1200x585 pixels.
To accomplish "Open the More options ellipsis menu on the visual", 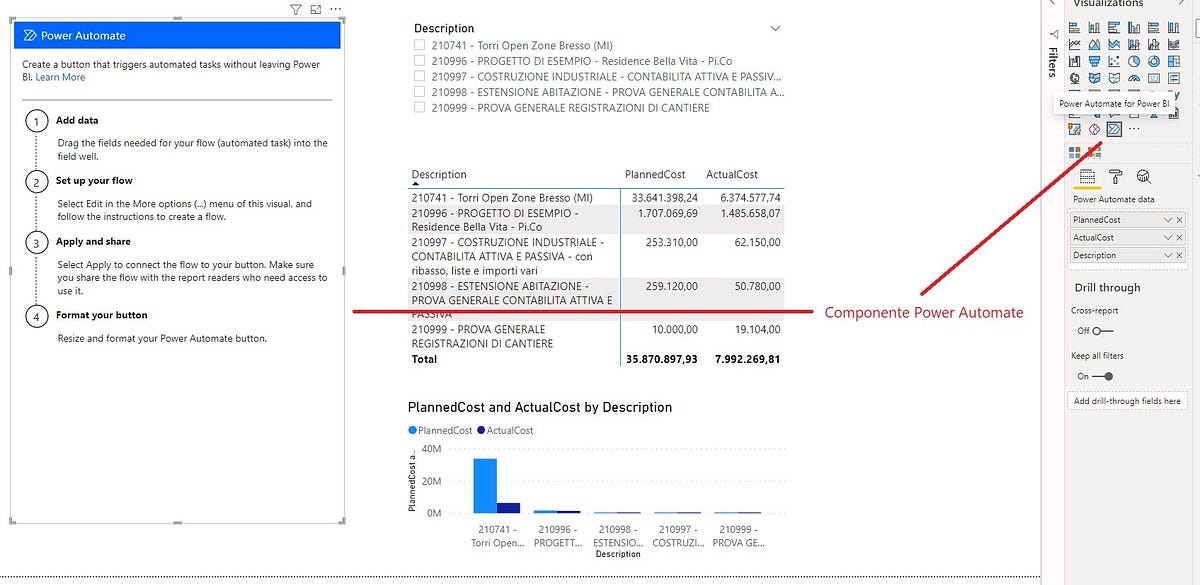I will coord(335,9).
